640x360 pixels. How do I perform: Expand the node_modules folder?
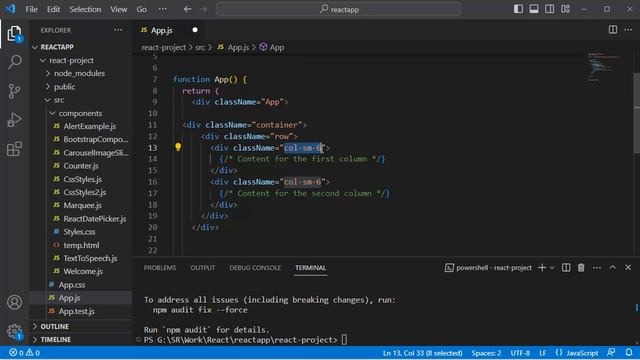79,73
